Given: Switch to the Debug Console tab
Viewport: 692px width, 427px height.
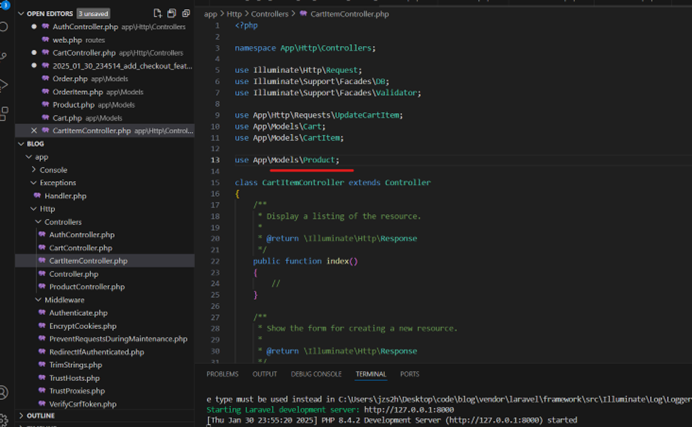Looking at the screenshot, I should point(315,374).
